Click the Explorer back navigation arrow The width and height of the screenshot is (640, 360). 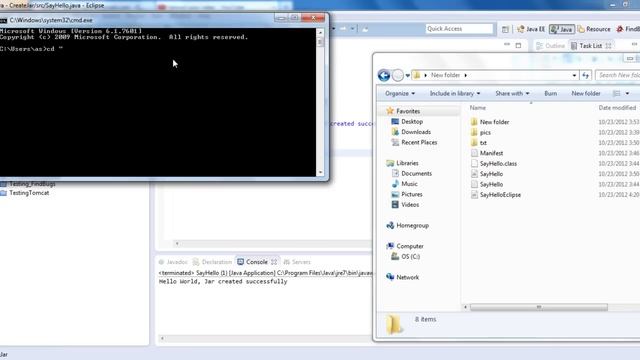point(384,76)
